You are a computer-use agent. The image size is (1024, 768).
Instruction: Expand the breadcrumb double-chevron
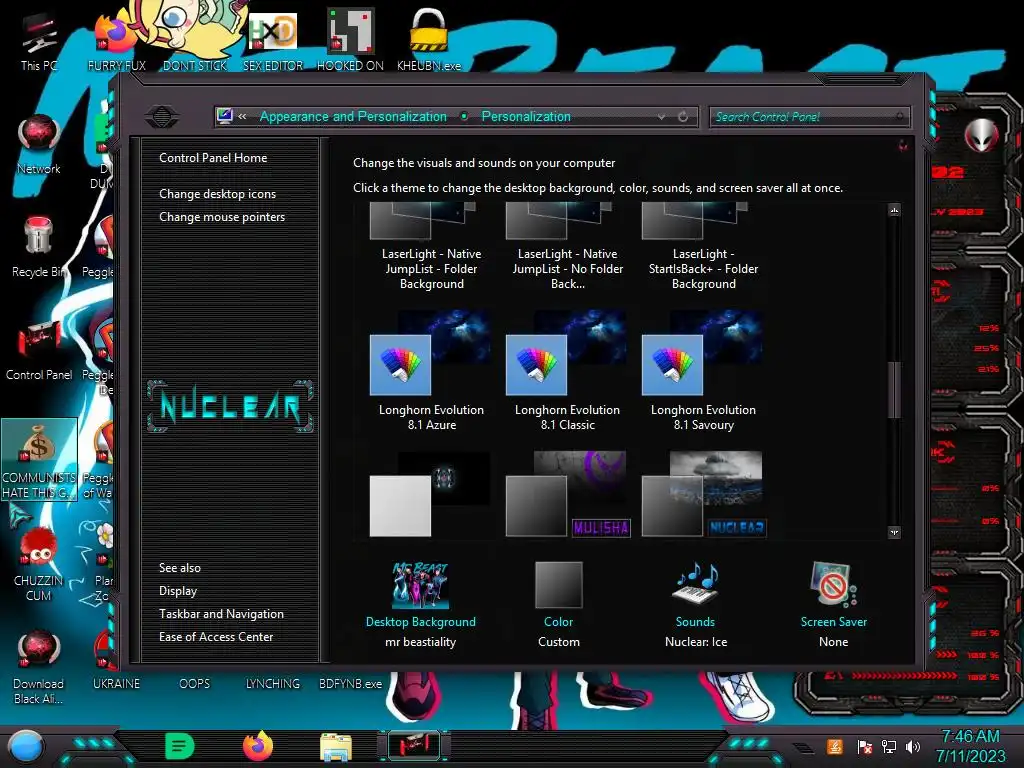(242, 116)
